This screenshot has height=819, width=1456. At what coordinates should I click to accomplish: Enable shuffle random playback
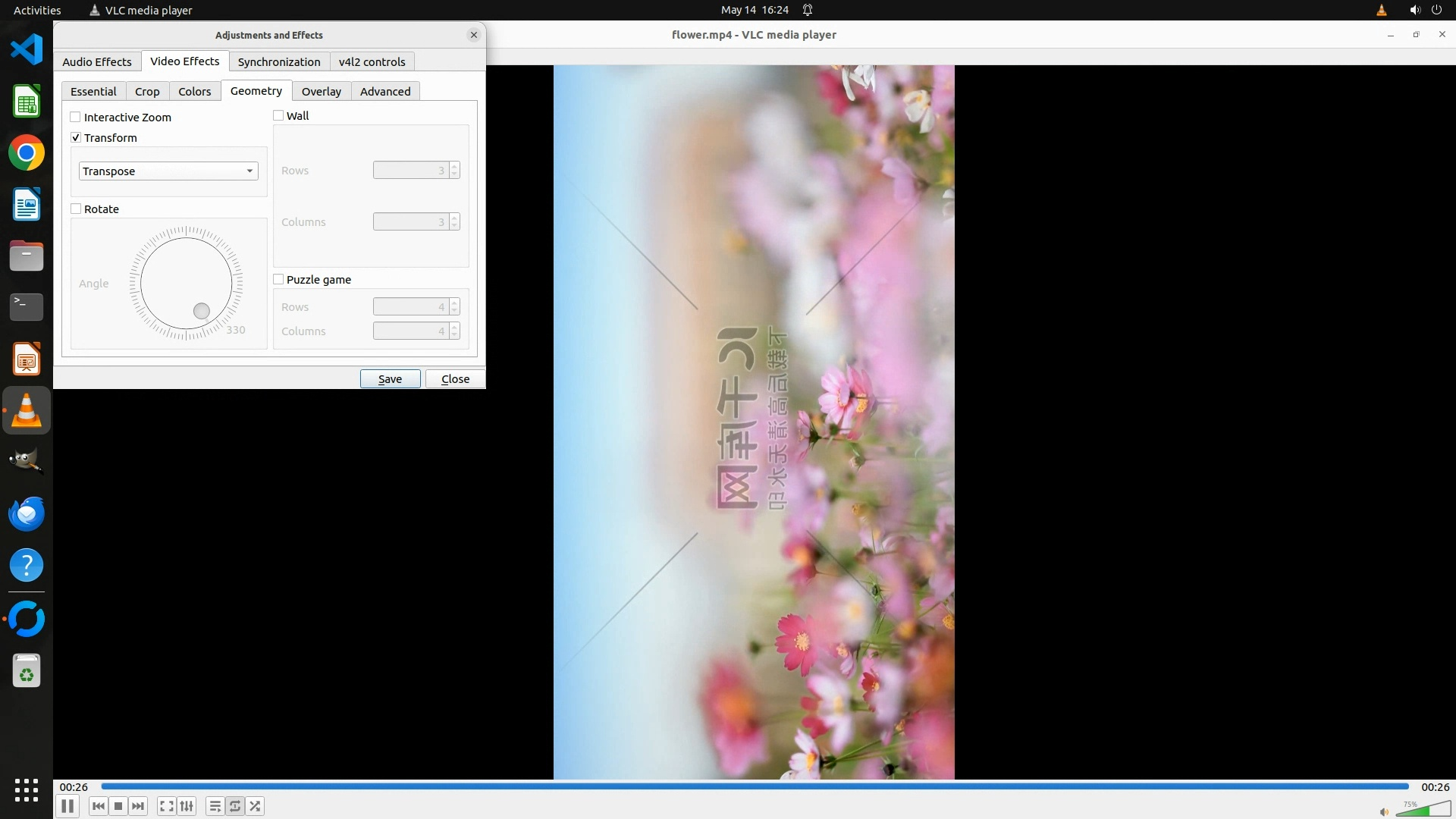(256, 806)
